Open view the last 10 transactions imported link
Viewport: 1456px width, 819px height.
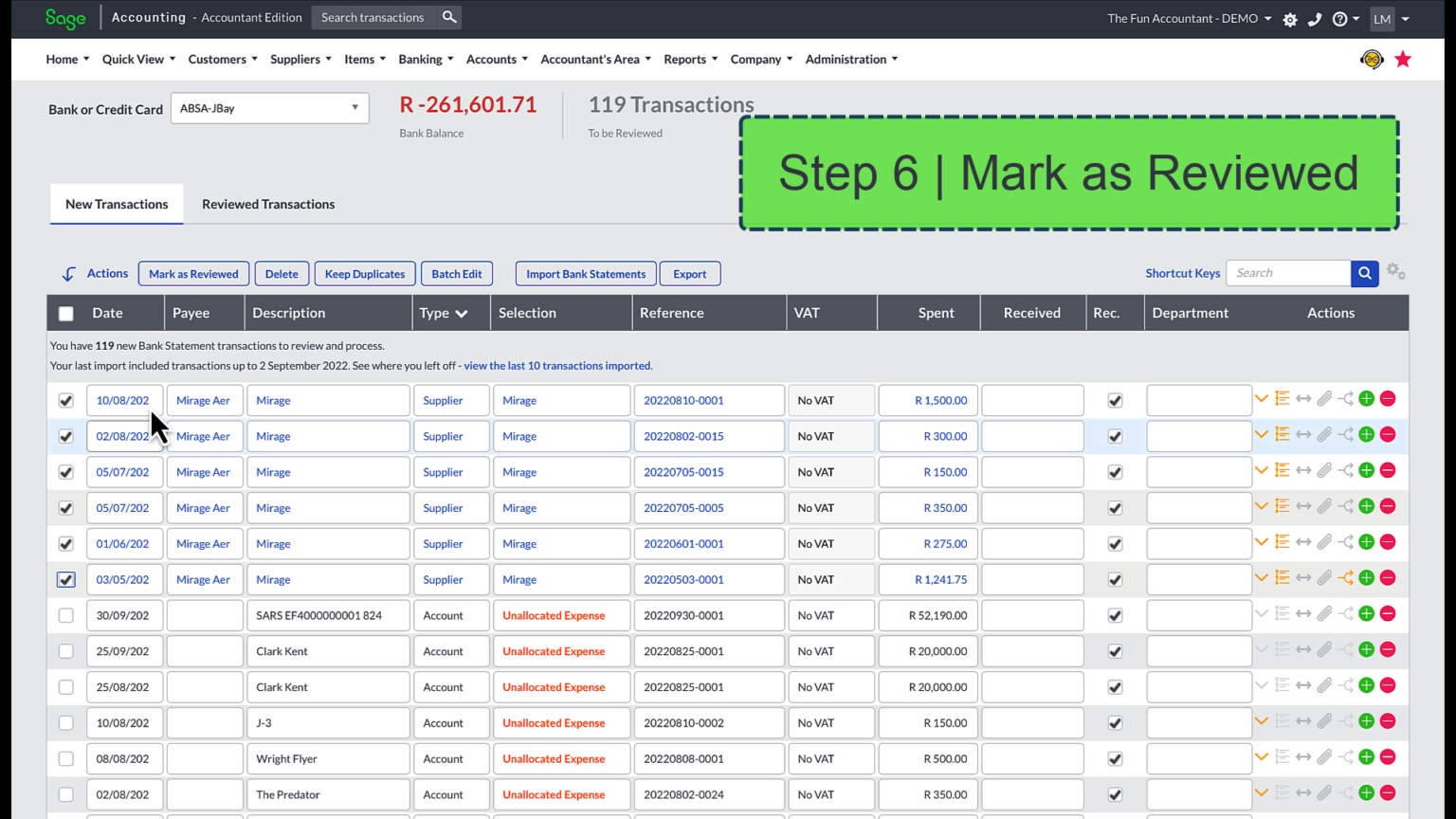556,366
